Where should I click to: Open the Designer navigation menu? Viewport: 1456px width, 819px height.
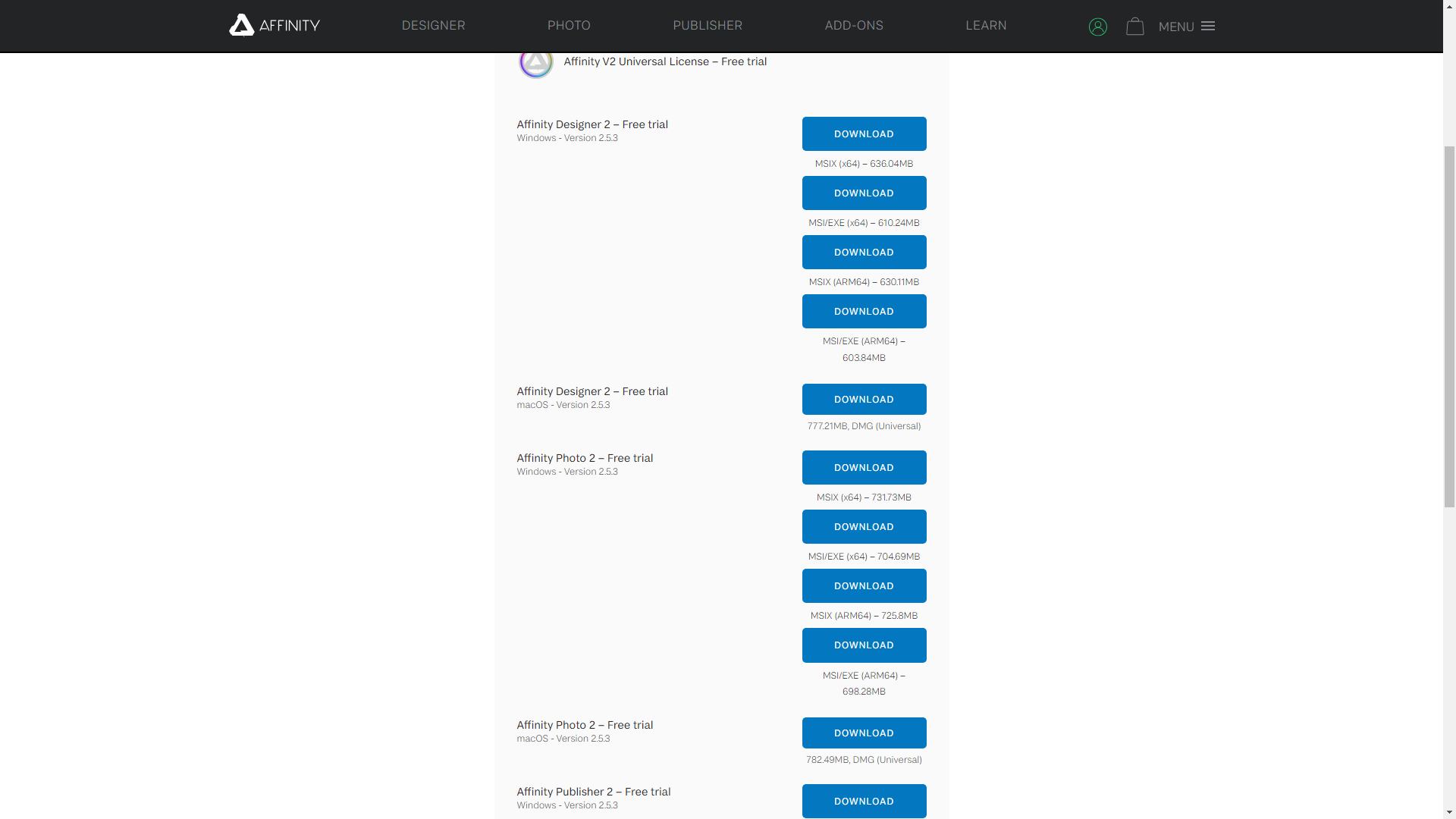pyautogui.click(x=433, y=25)
